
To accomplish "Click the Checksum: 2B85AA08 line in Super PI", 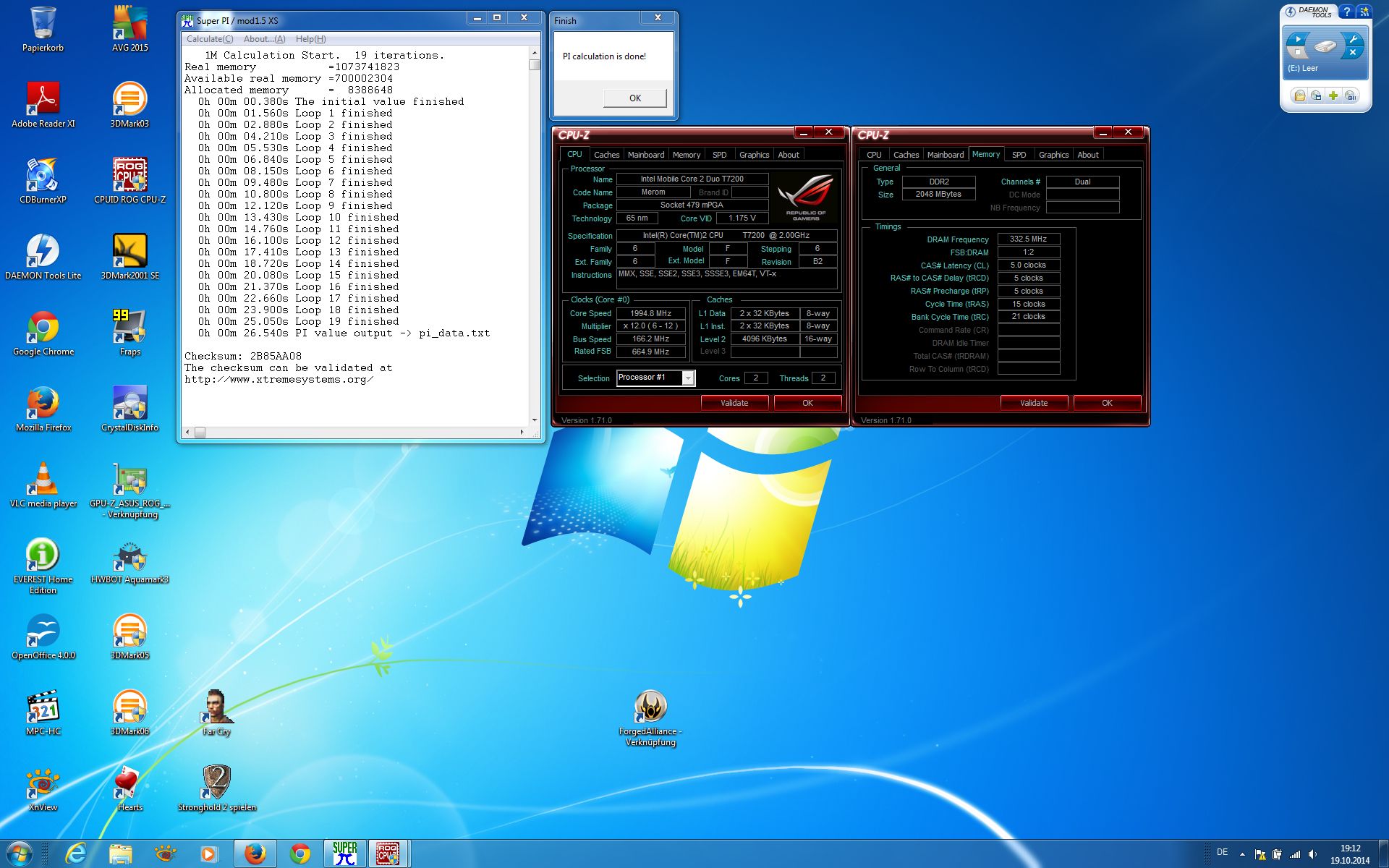I will pyautogui.click(x=243, y=356).
